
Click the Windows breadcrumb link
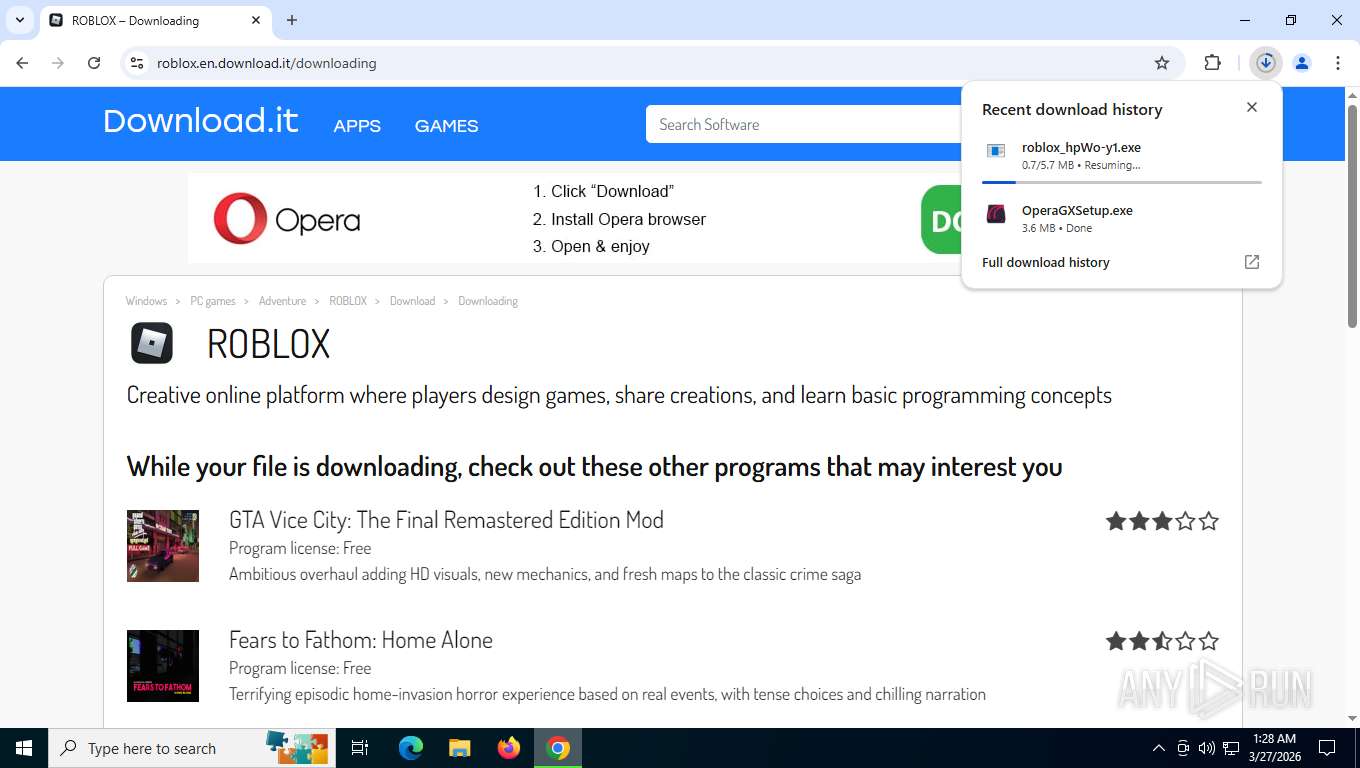click(x=146, y=301)
